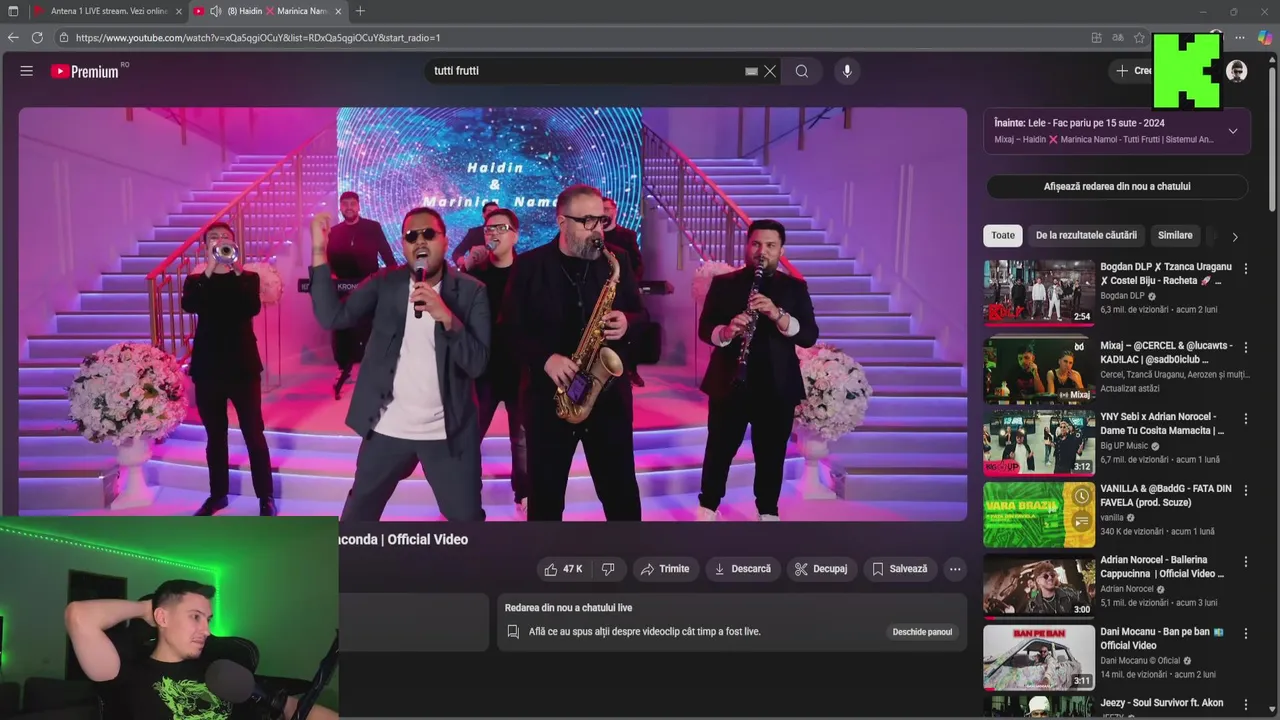Click the Create plus button
Screen dimensions: 1280x720
coord(1134,71)
